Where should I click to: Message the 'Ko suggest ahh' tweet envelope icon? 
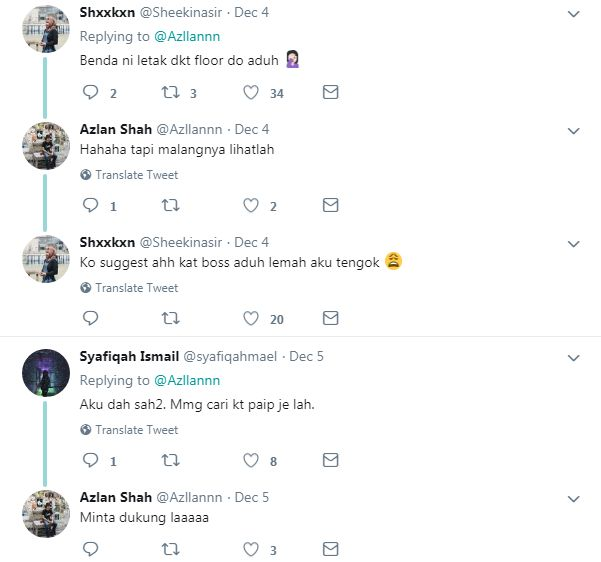[330, 319]
